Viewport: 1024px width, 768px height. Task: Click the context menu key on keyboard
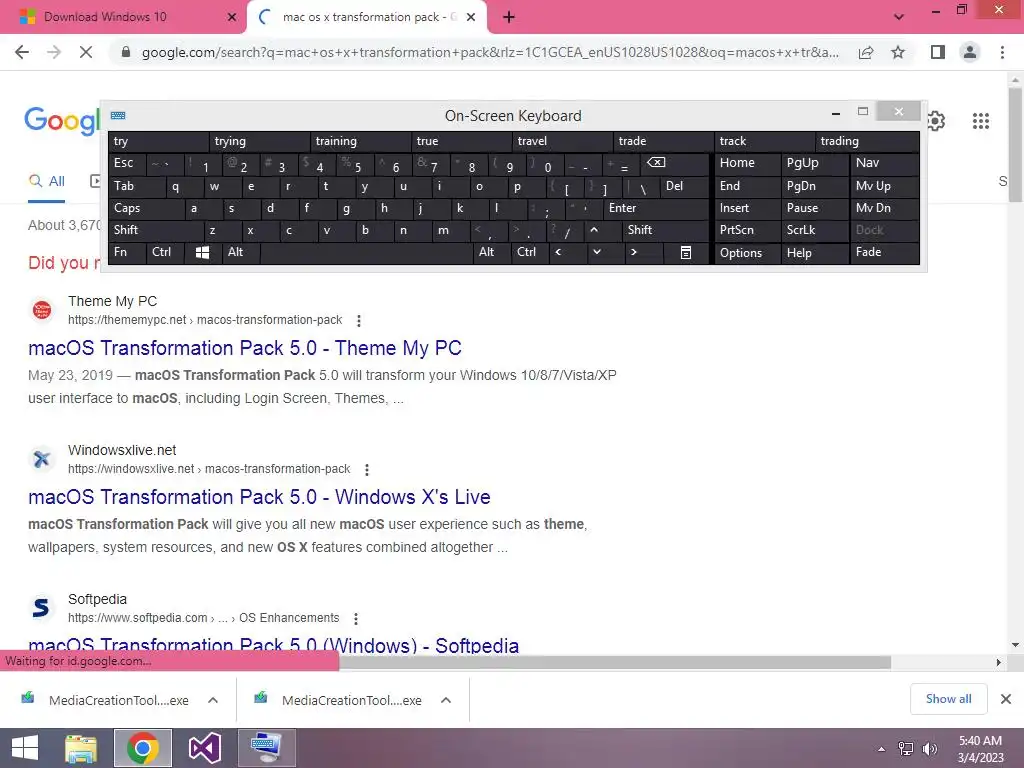[x=686, y=253]
